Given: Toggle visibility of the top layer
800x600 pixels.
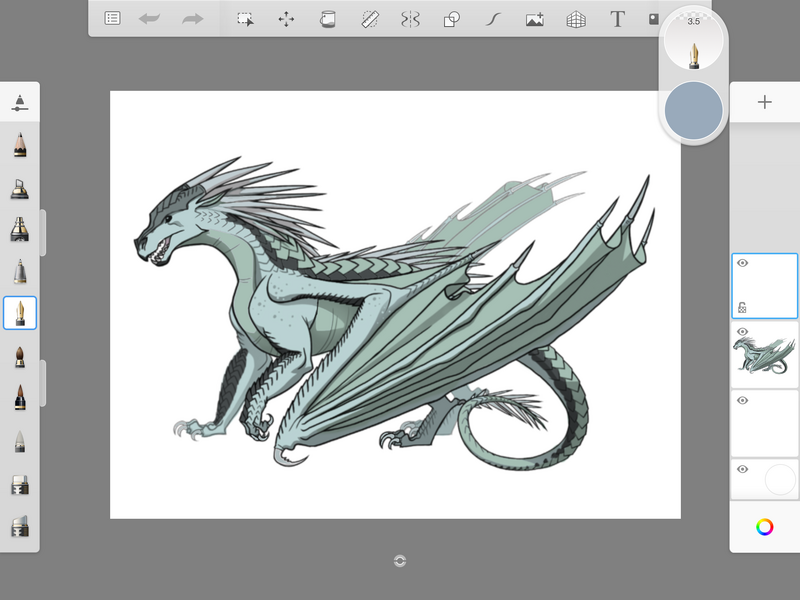Looking at the screenshot, I should 742,263.
